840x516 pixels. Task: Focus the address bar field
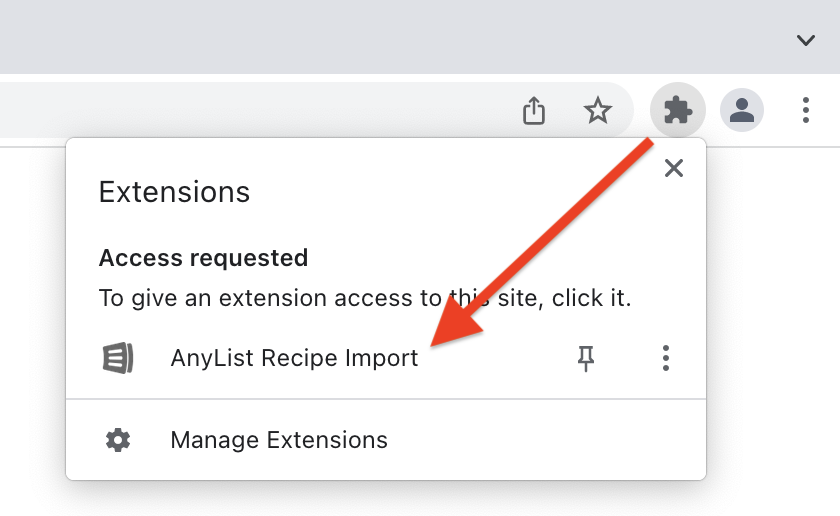click(250, 110)
